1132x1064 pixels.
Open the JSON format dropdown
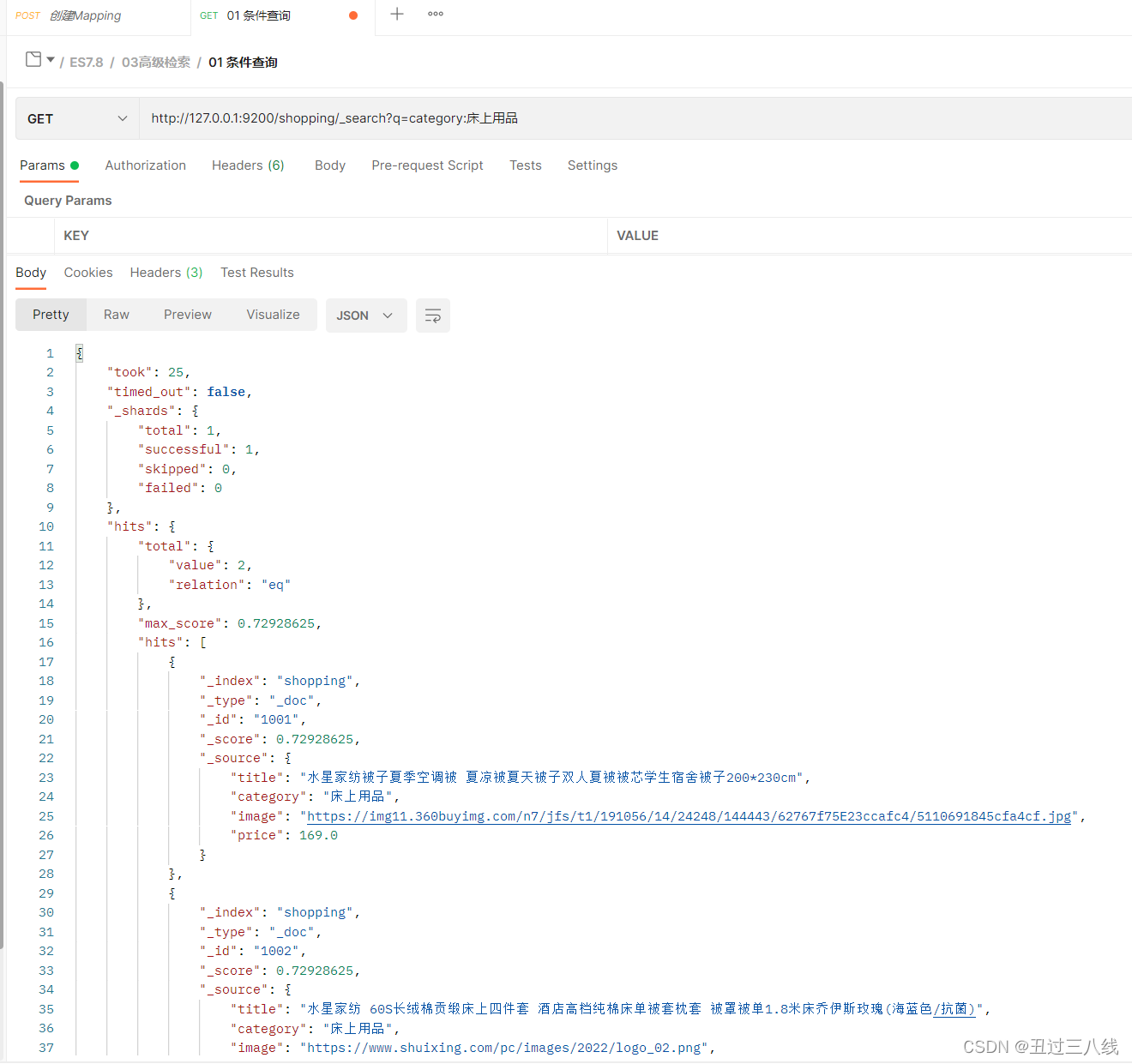pyautogui.click(x=366, y=316)
